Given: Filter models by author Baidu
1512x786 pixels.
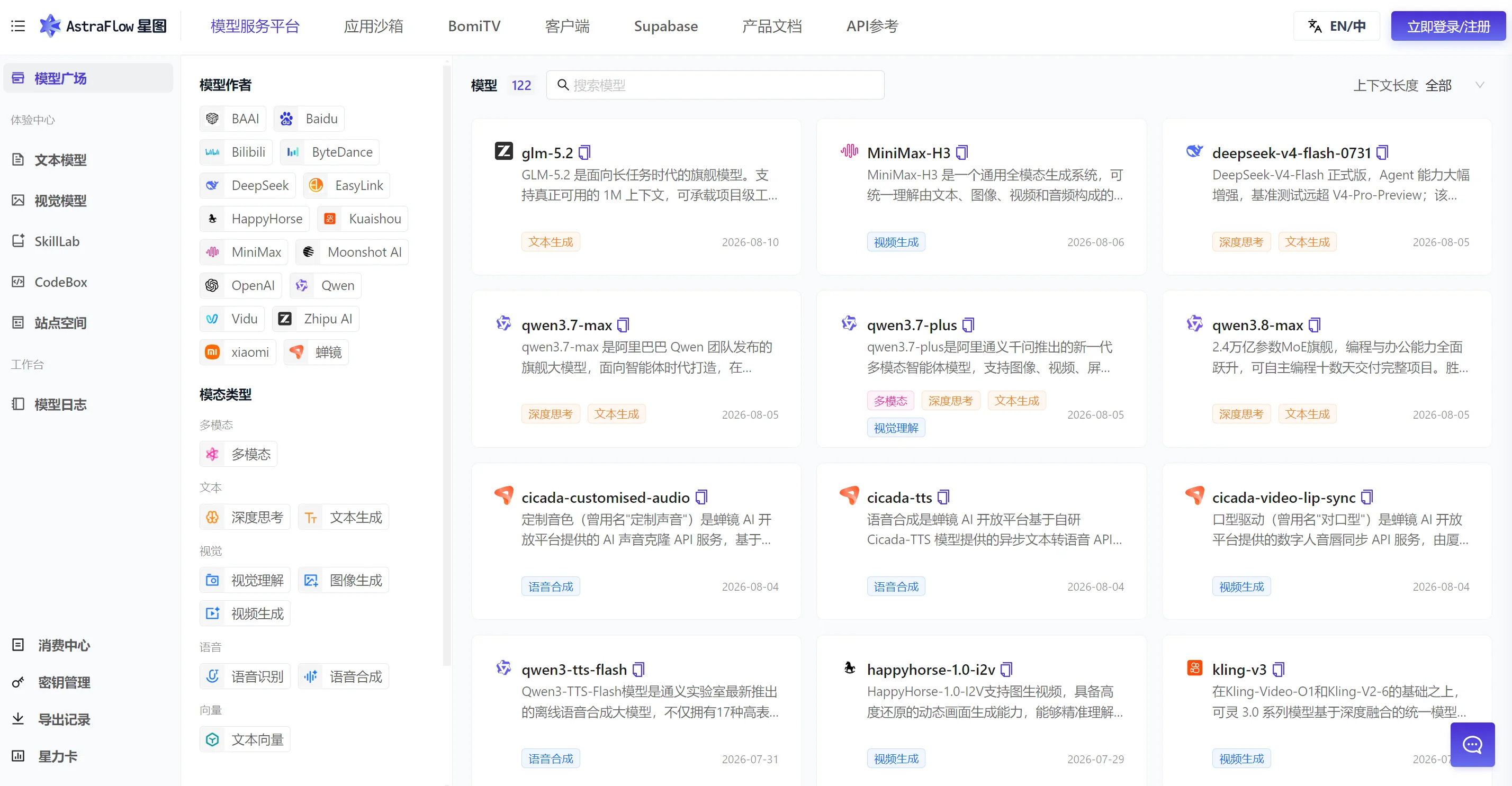Looking at the screenshot, I should click(x=309, y=119).
